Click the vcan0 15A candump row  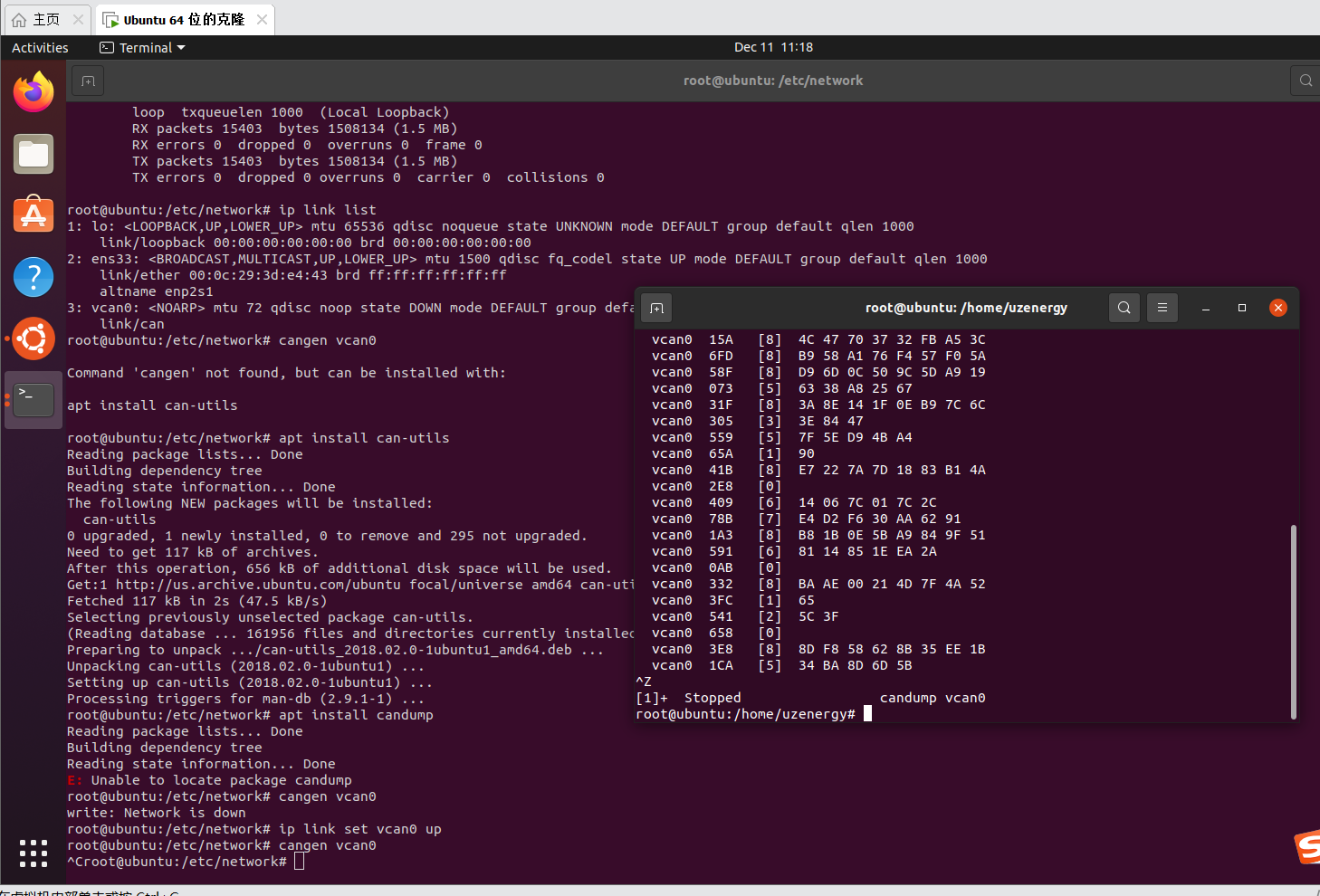click(818, 339)
